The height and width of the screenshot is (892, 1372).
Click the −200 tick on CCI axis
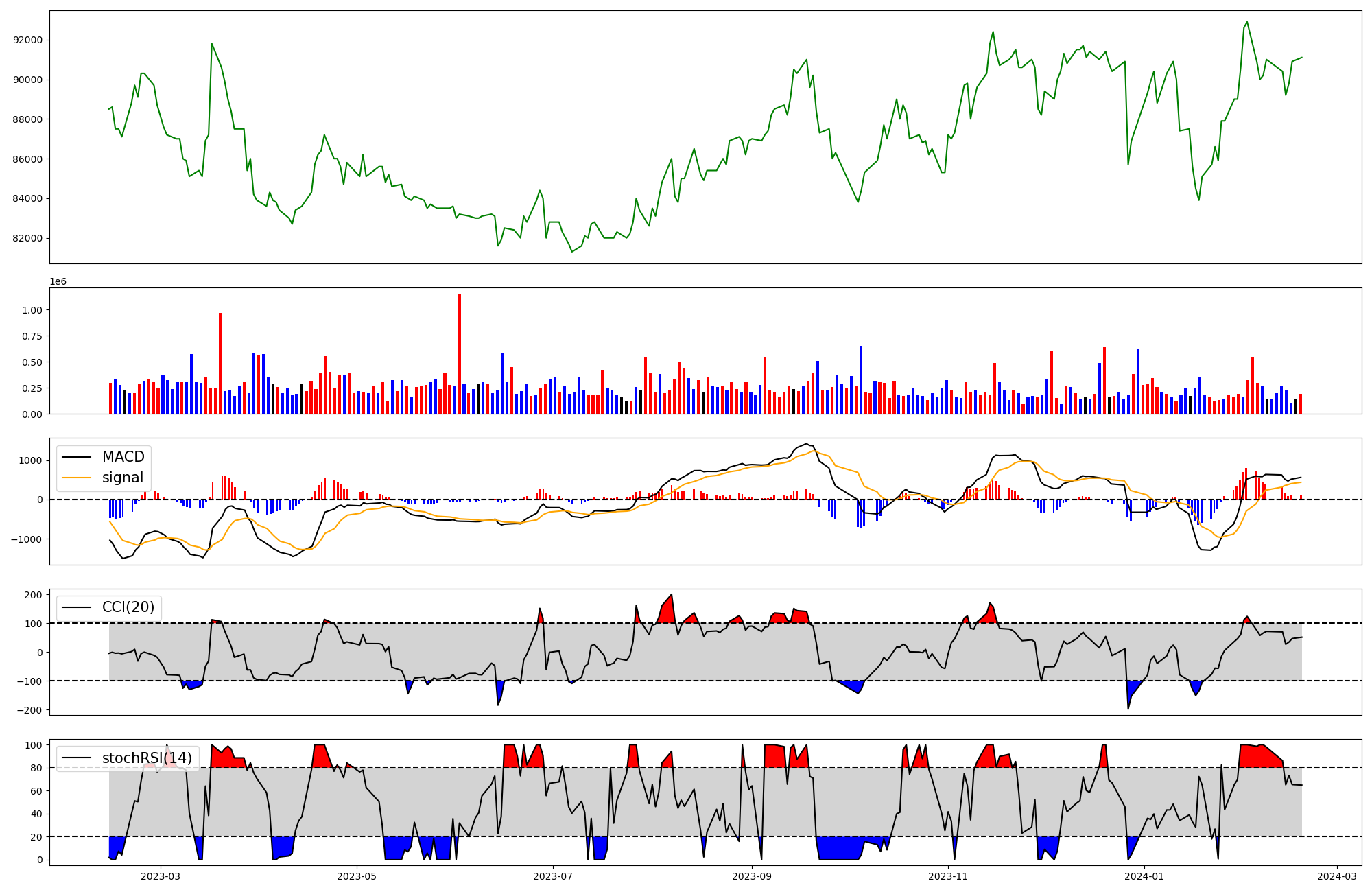coord(30,710)
